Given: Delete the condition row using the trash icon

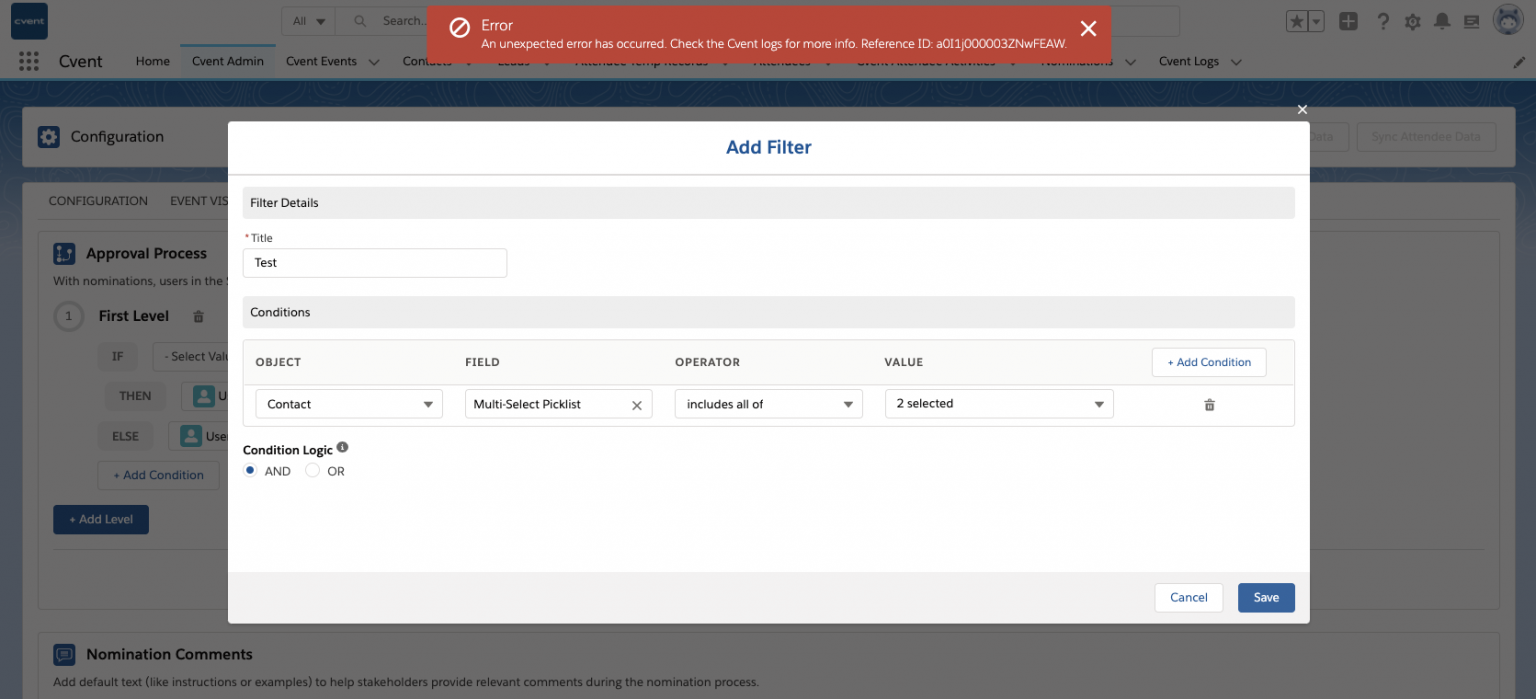Looking at the screenshot, I should (x=1209, y=404).
